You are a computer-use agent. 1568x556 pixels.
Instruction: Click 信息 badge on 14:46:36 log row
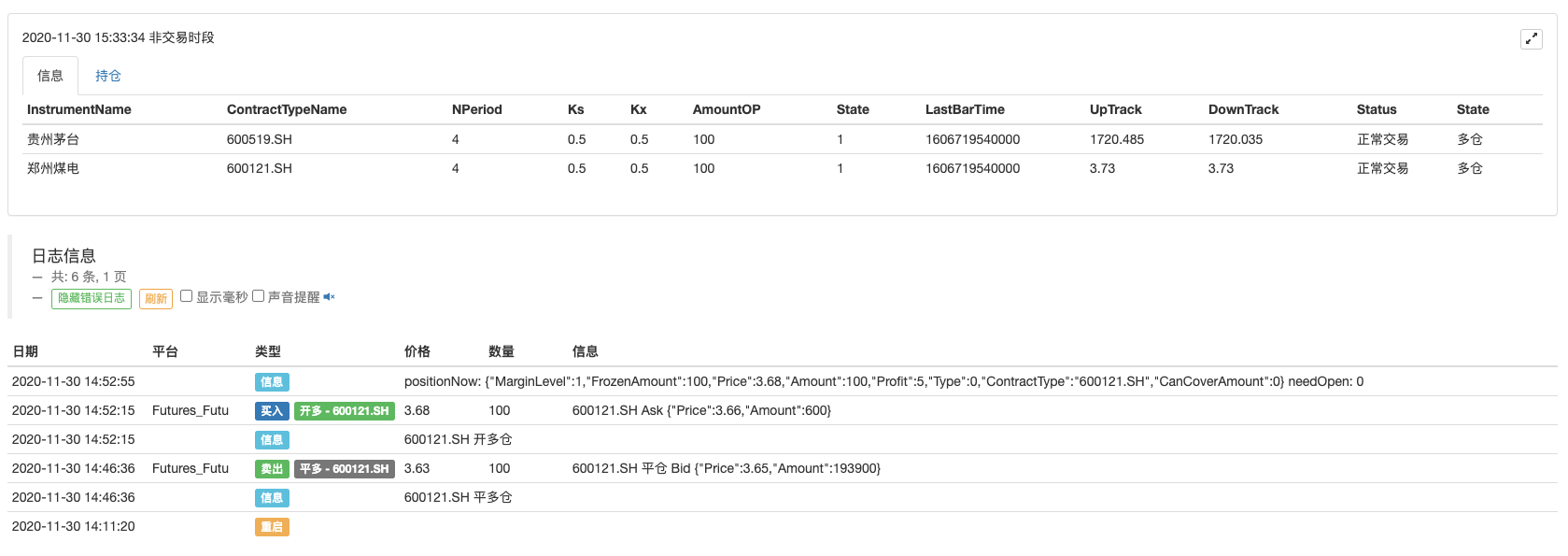[x=272, y=498]
